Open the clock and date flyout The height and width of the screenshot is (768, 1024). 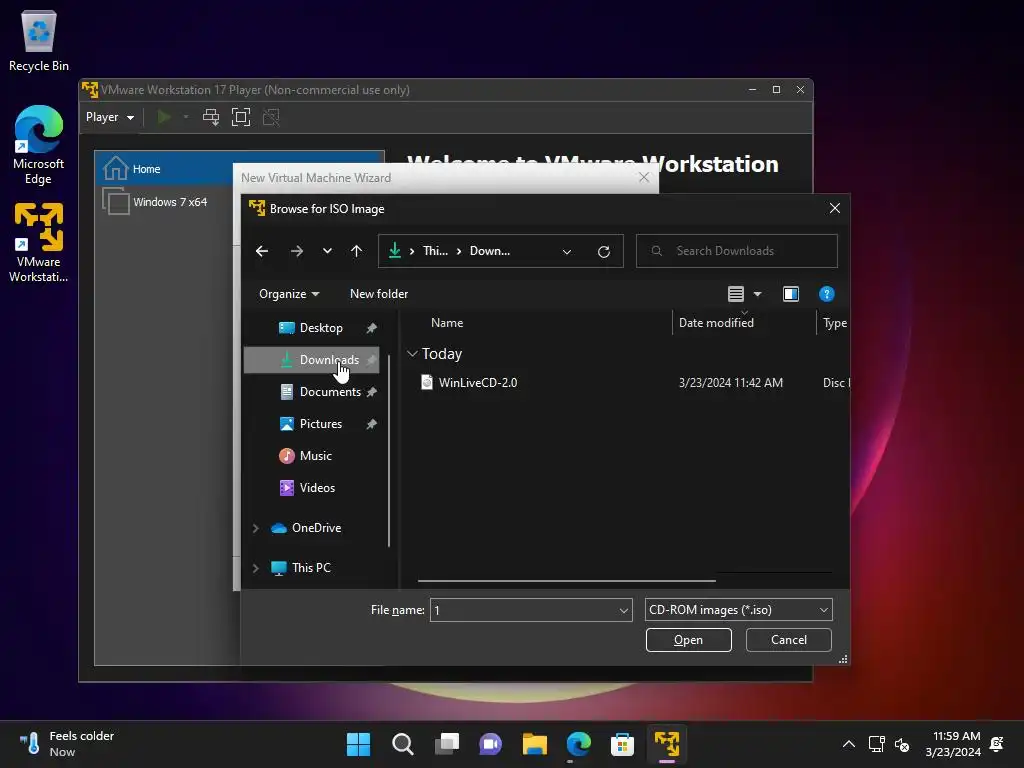953,744
